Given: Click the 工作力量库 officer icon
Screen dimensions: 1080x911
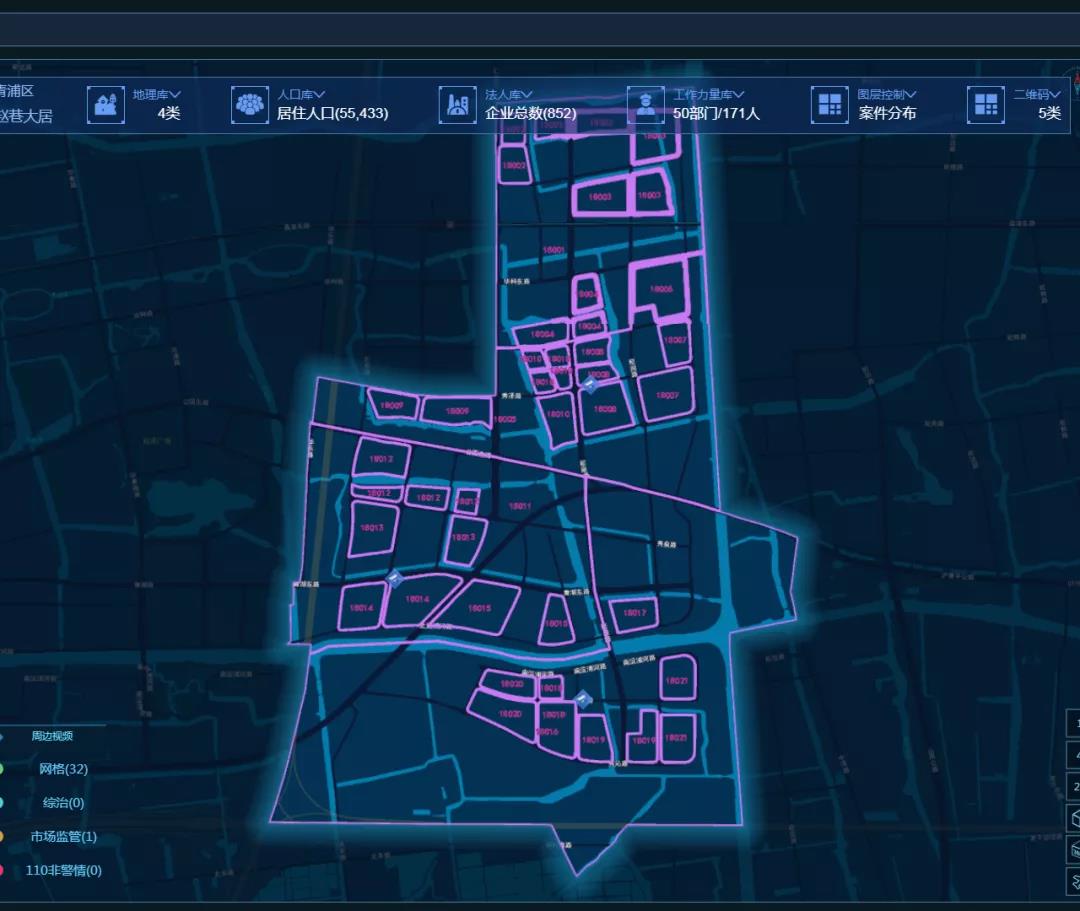Looking at the screenshot, I should pyautogui.click(x=646, y=103).
